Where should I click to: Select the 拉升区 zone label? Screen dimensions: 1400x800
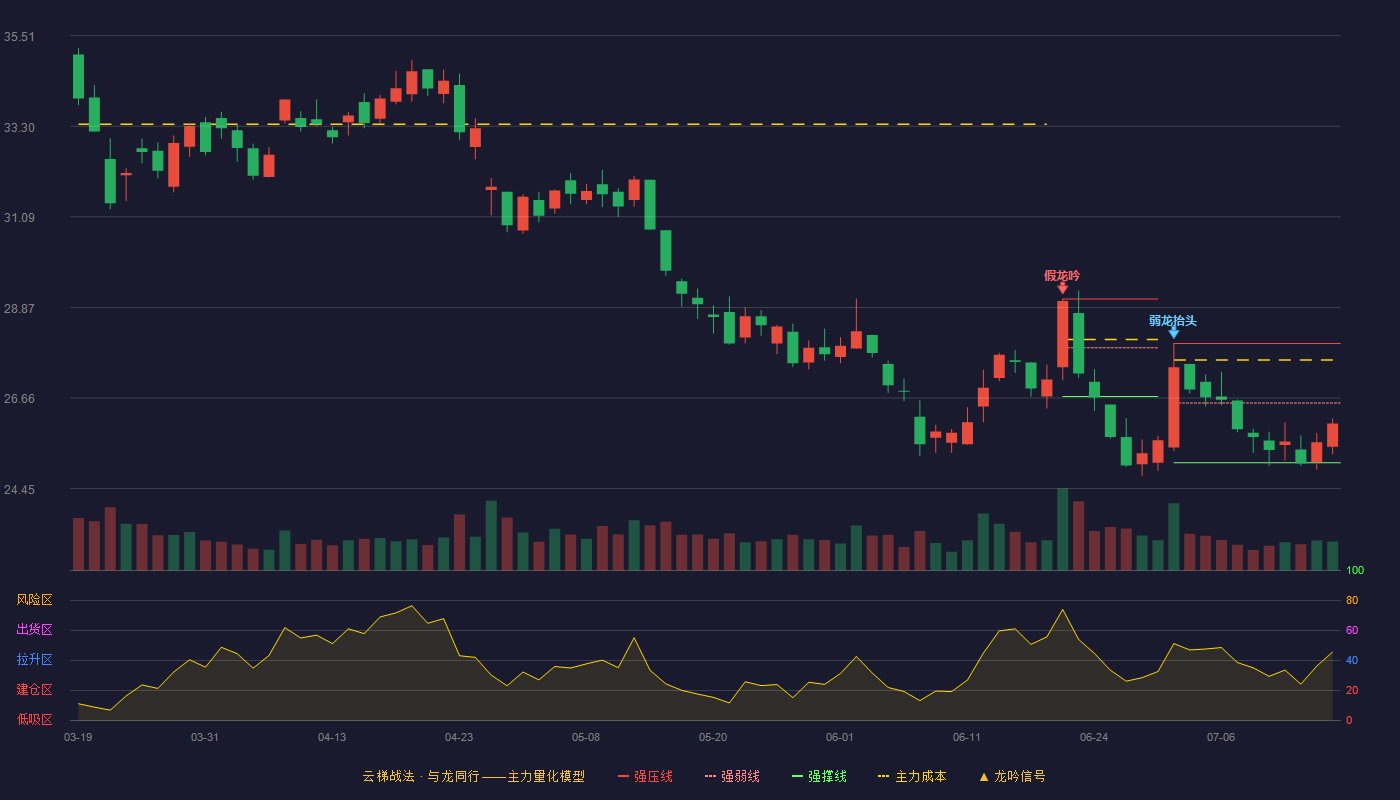tap(34, 660)
